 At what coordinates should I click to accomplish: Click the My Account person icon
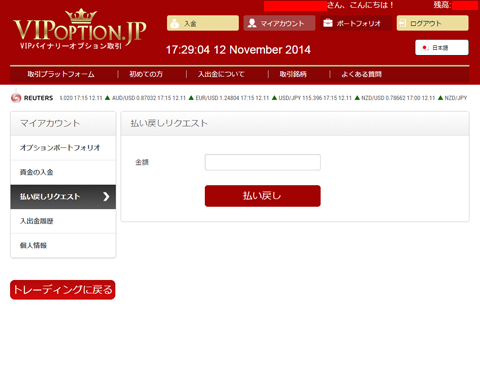click(x=252, y=23)
